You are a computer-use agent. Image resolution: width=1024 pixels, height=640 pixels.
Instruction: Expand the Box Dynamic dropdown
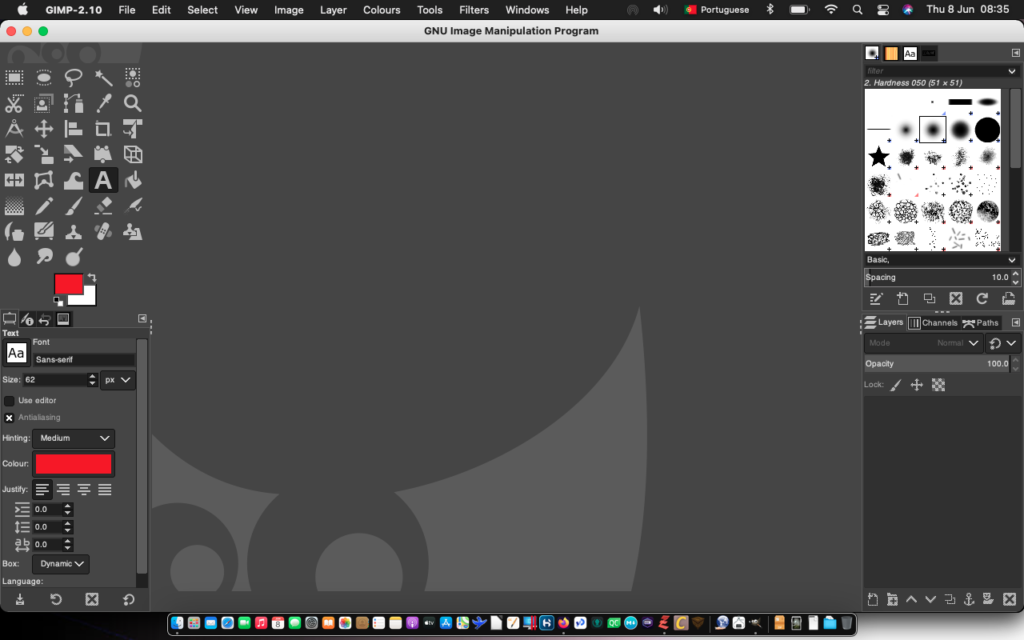61,564
